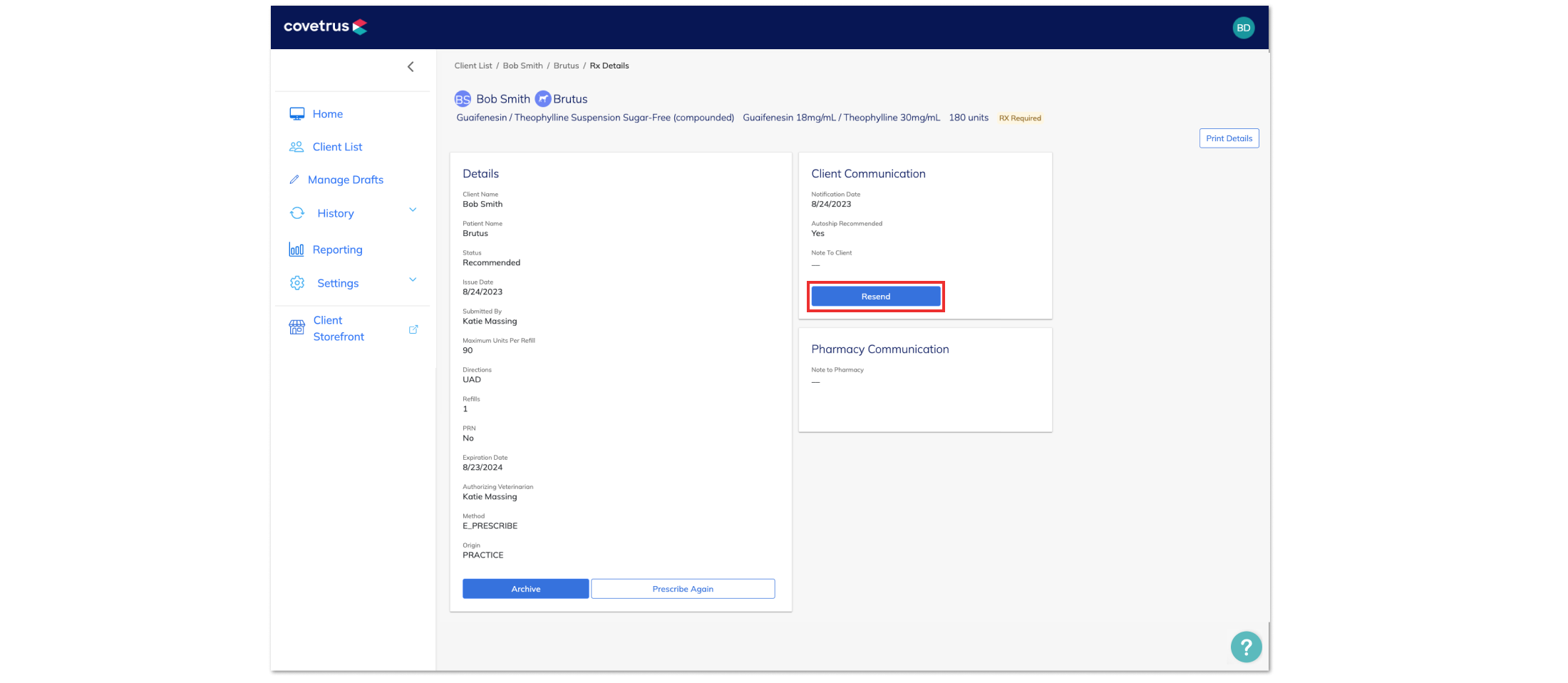
Task: Expand the Settings submenu
Action: pos(413,279)
